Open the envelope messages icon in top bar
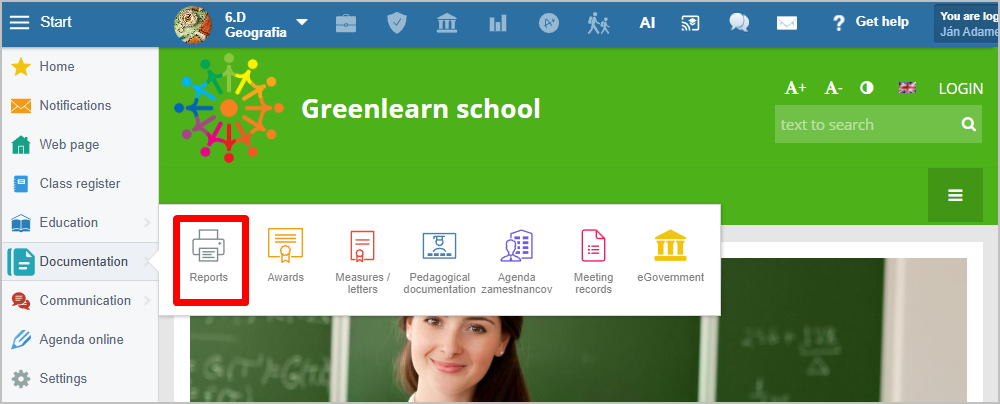Screen dimensions: 1000x404 [x=788, y=23]
